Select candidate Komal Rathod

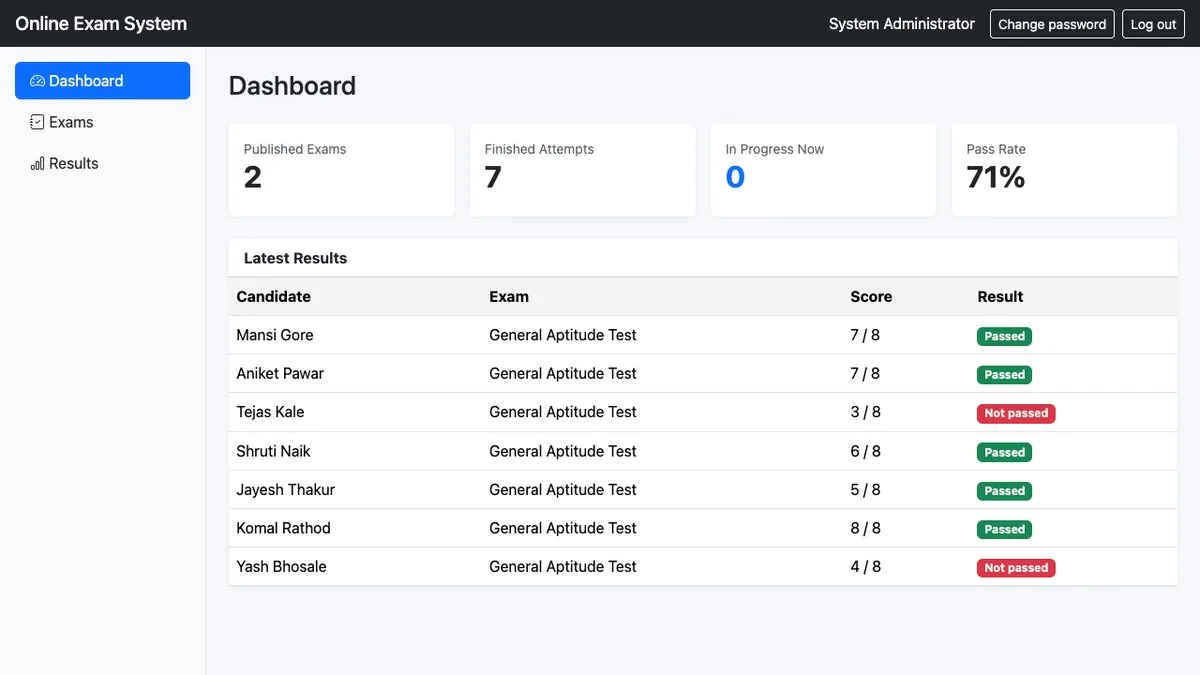[283, 528]
